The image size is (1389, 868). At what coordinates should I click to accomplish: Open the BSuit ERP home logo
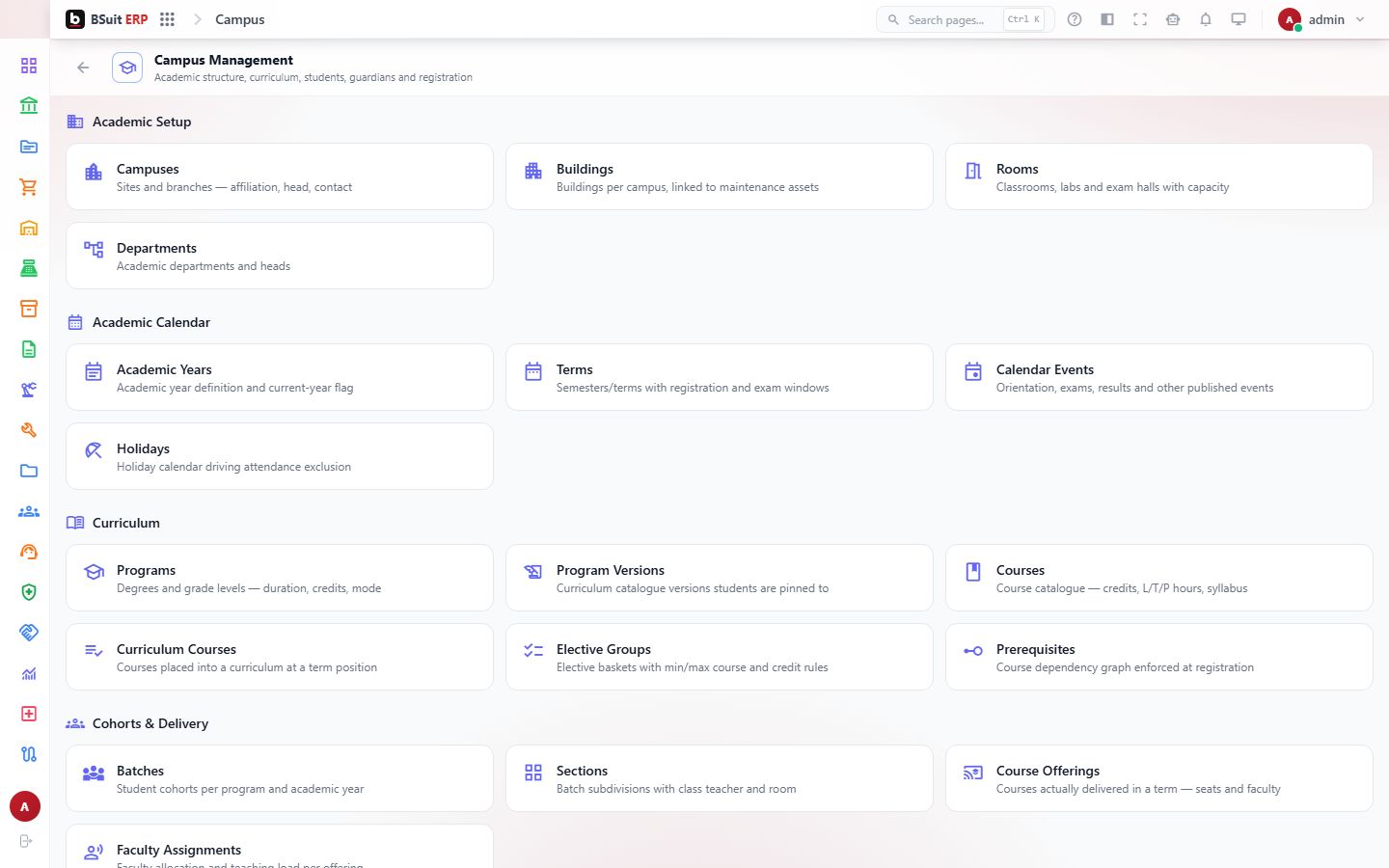pos(107,19)
